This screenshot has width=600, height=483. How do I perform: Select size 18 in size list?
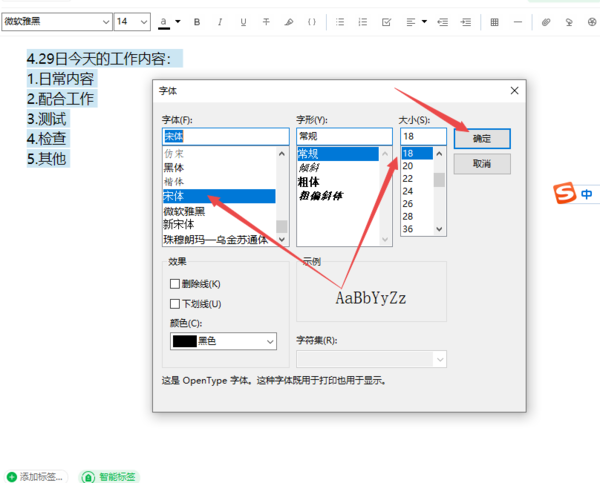pyautogui.click(x=417, y=153)
